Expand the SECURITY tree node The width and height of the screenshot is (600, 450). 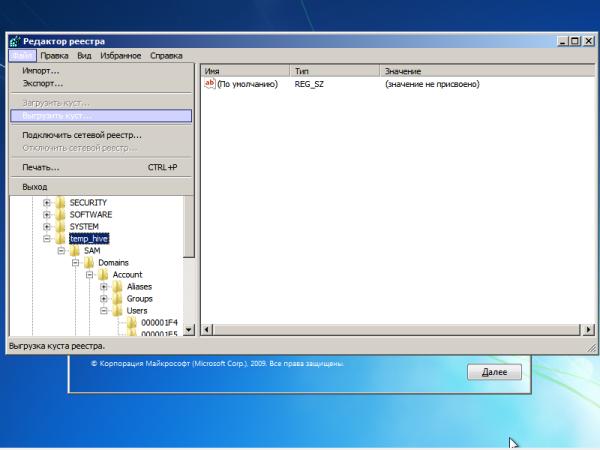[46, 203]
